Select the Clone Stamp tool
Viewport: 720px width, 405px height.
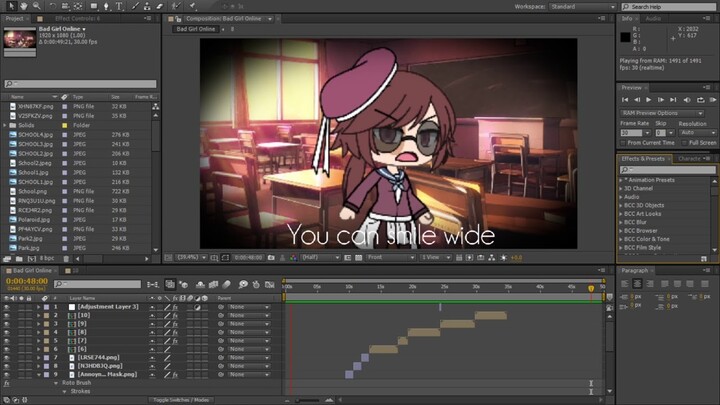147,6
